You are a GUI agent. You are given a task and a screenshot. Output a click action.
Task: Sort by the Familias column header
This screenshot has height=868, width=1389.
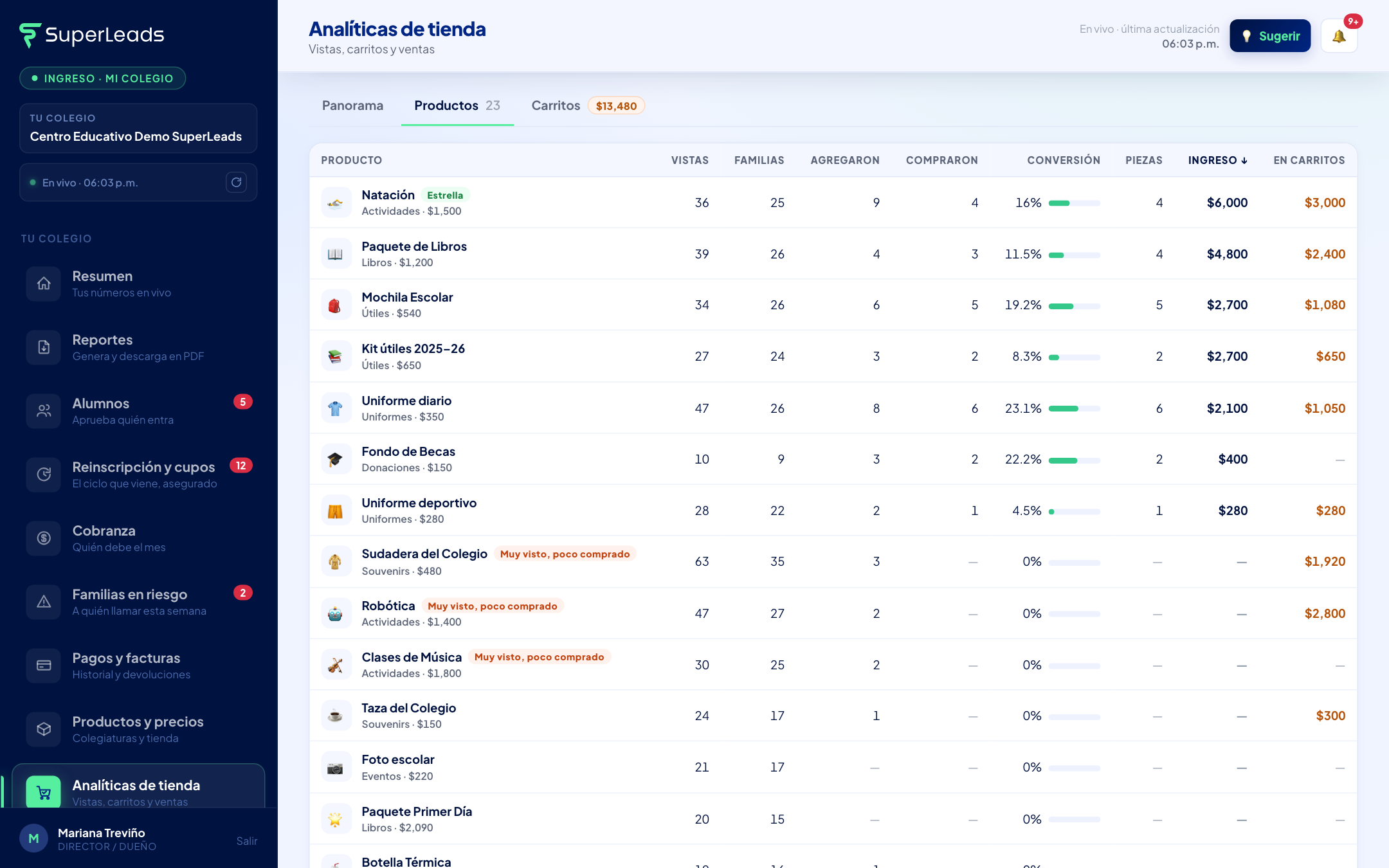click(759, 160)
